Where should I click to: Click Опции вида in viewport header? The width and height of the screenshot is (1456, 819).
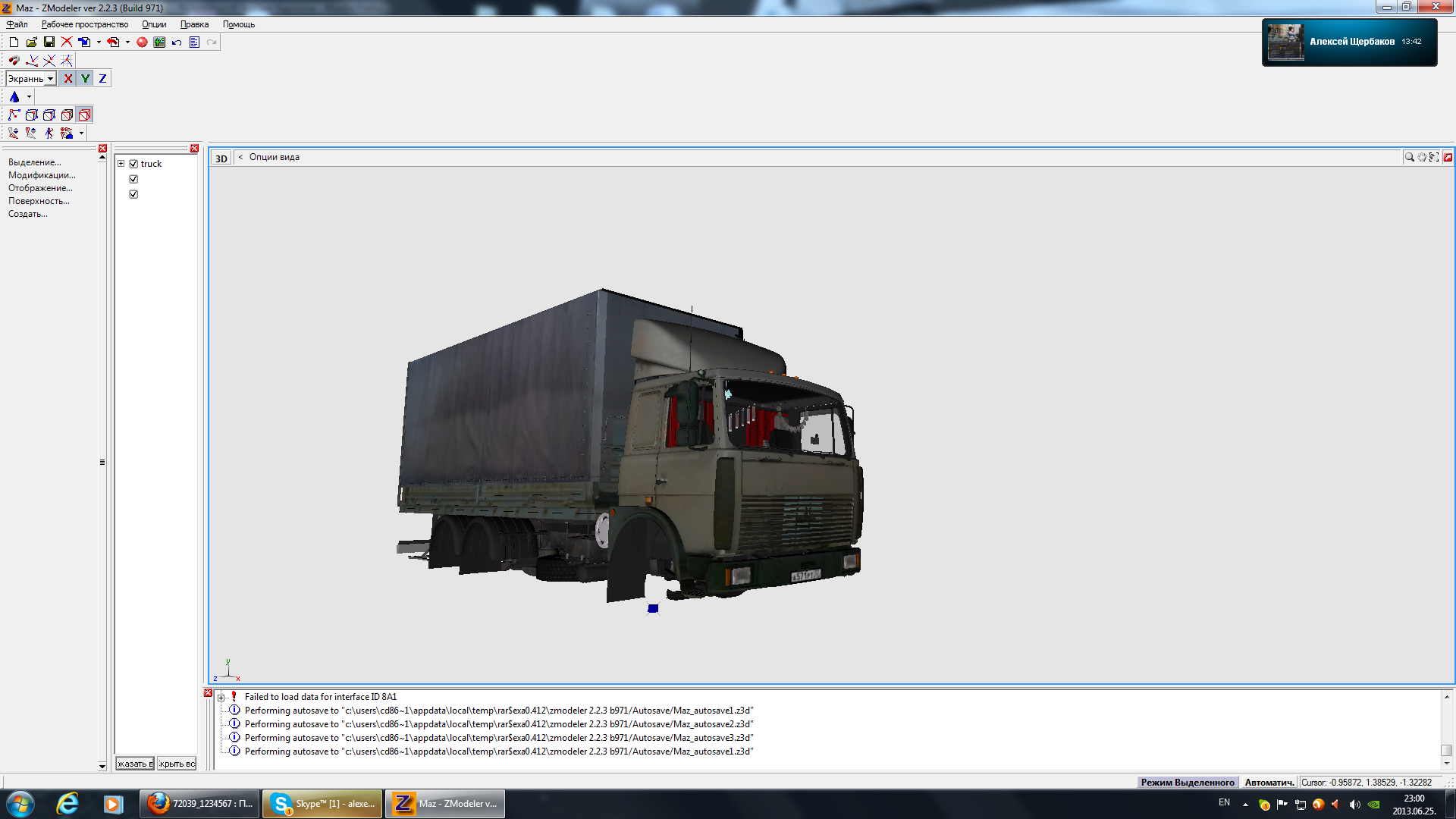click(x=274, y=157)
